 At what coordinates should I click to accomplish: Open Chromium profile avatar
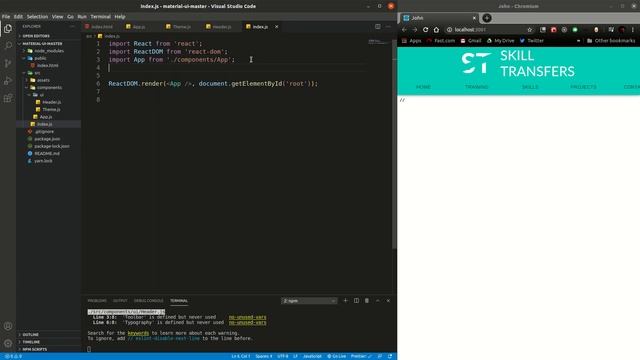click(x=622, y=29)
